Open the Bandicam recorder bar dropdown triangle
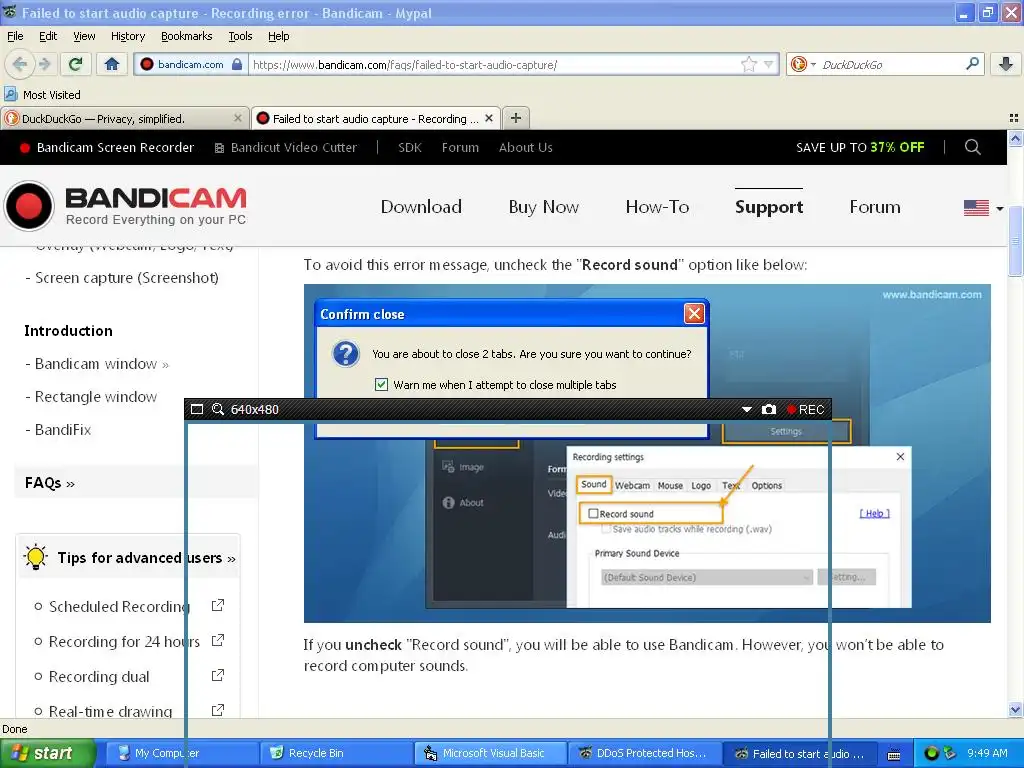The image size is (1024, 768). coord(746,409)
